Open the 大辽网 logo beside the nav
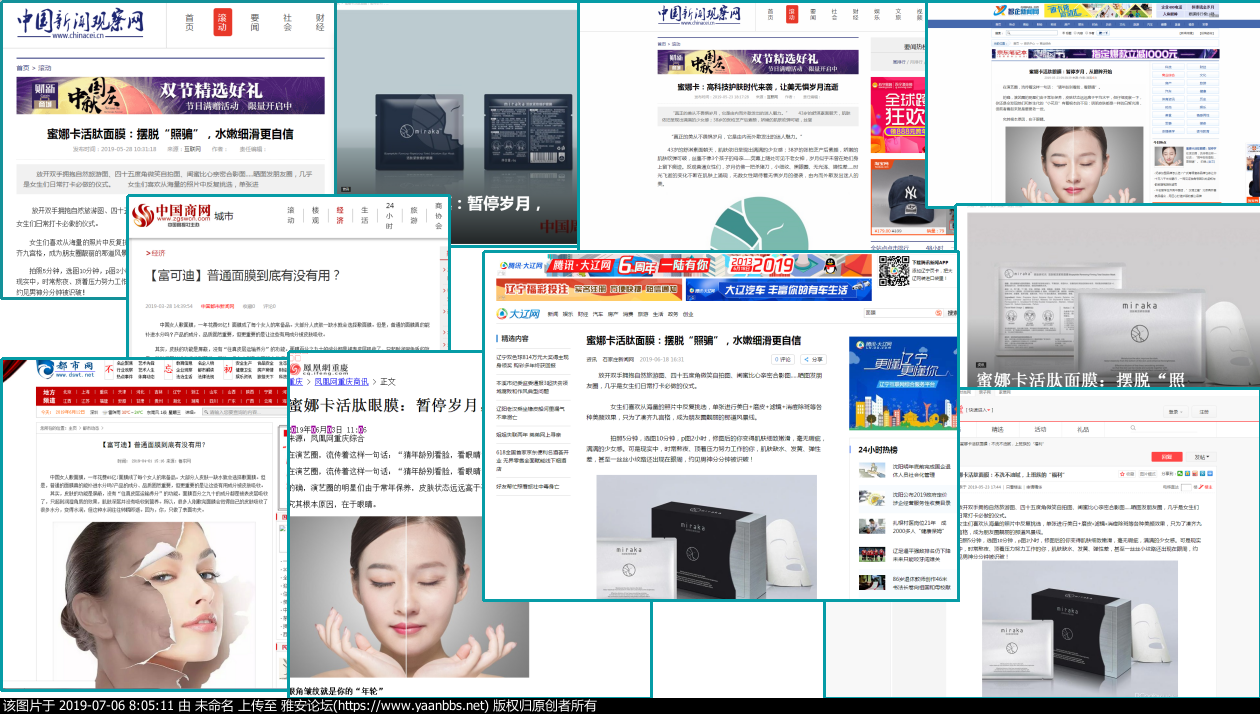This screenshot has width=1260, height=714. click(518, 314)
